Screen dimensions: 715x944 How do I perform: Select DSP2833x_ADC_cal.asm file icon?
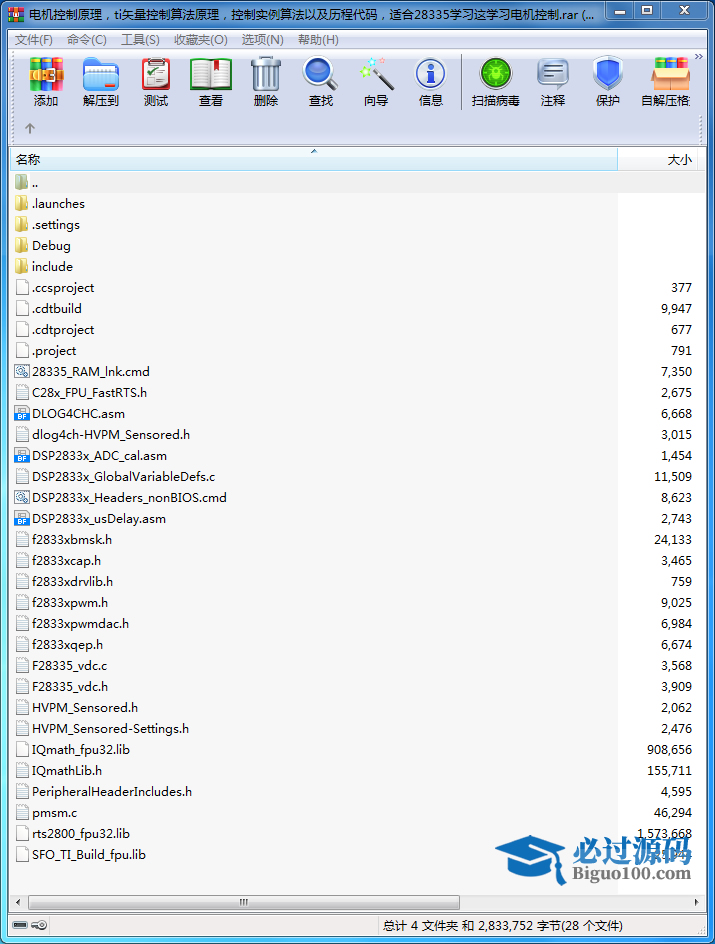click(x=22, y=456)
